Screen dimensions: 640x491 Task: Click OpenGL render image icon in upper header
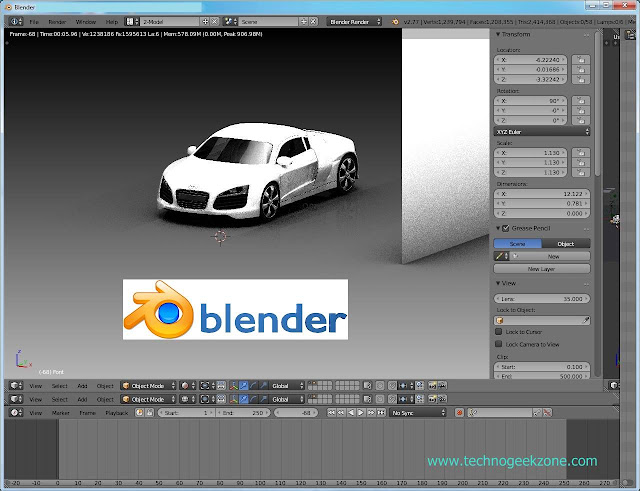click(x=432, y=385)
